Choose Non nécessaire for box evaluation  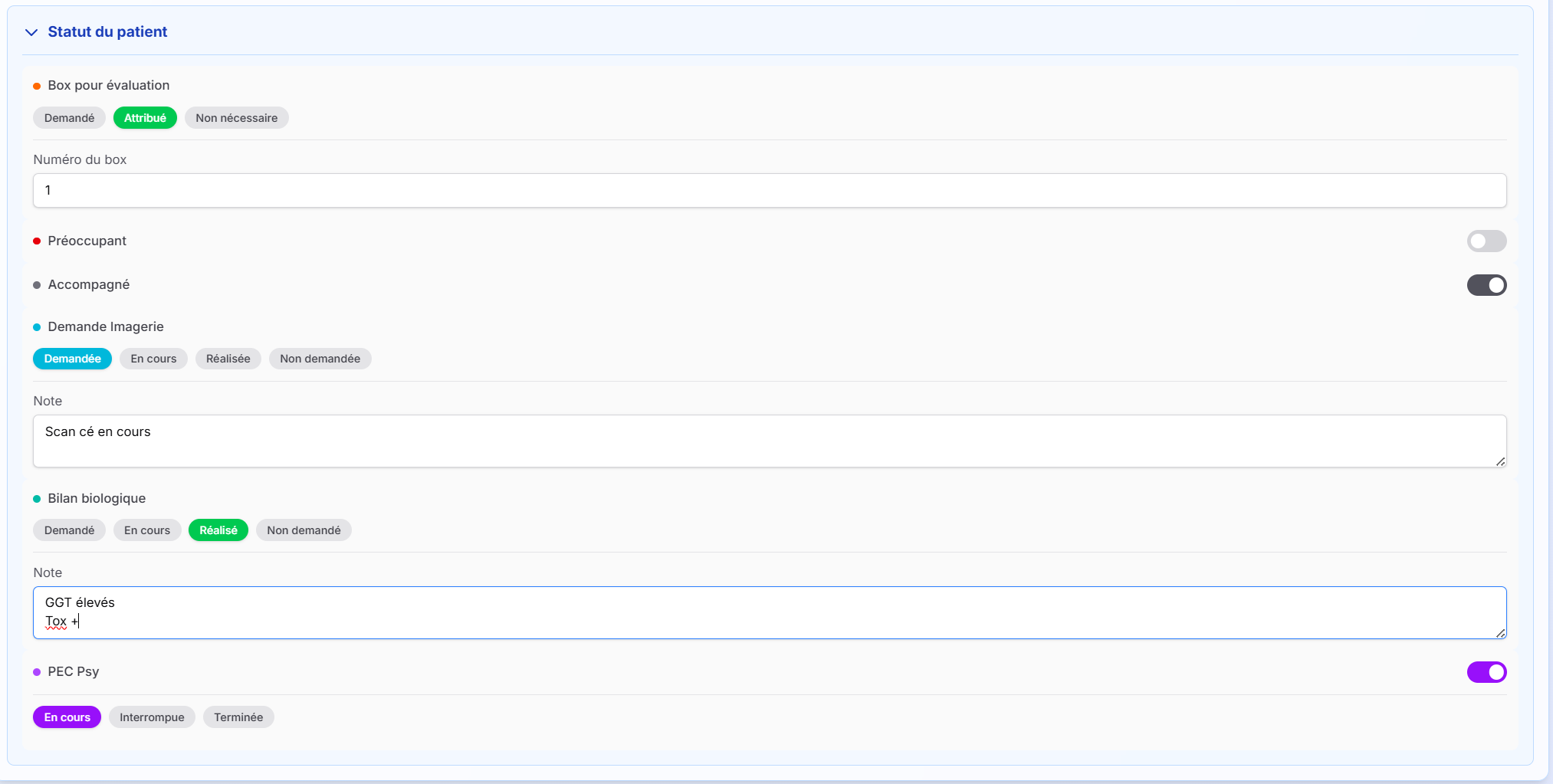pos(236,118)
